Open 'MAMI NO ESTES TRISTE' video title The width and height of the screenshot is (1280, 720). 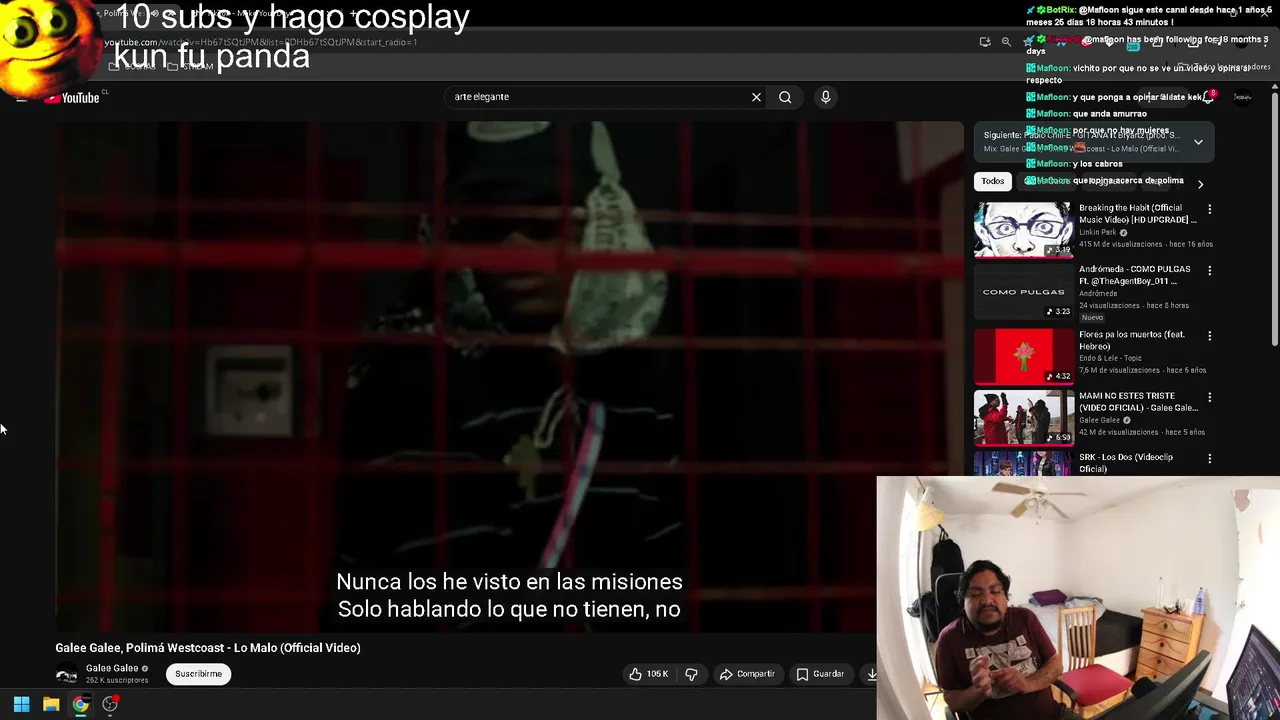[x=1138, y=402]
